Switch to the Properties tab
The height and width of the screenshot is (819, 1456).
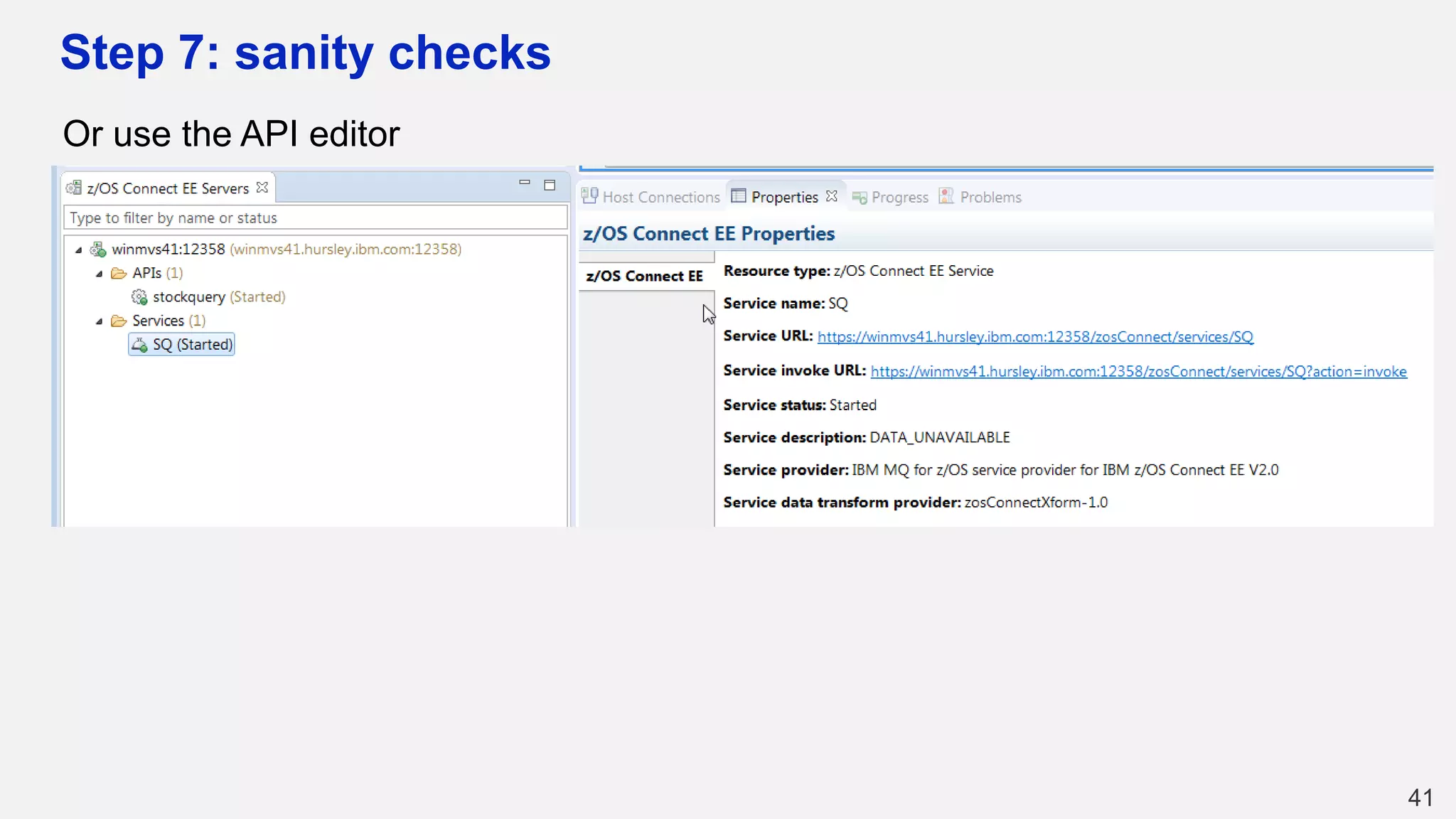(x=785, y=197)
